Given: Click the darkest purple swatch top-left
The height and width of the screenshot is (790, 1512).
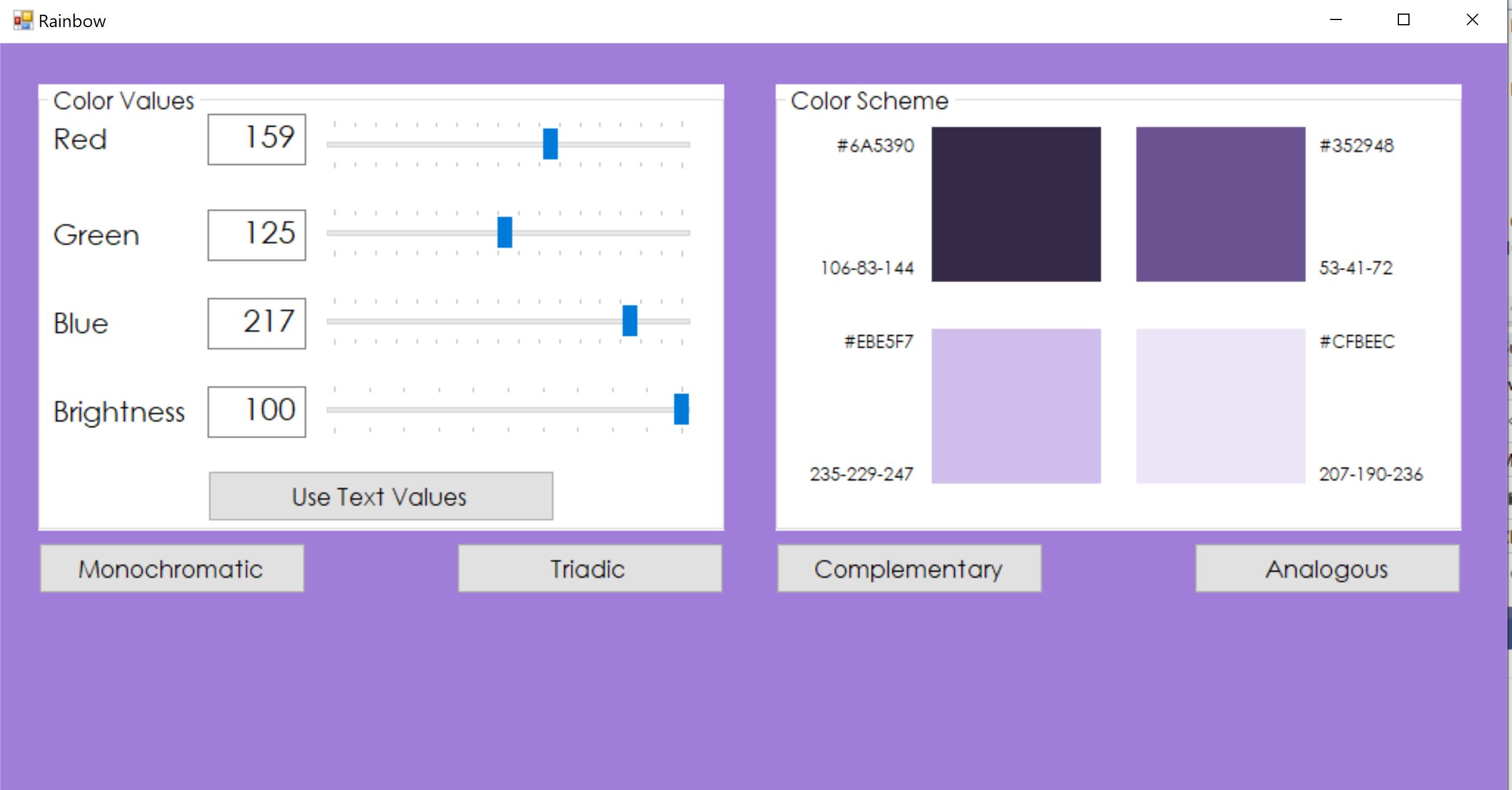Looking at the screenshot, I should [x=1016, y=204].
